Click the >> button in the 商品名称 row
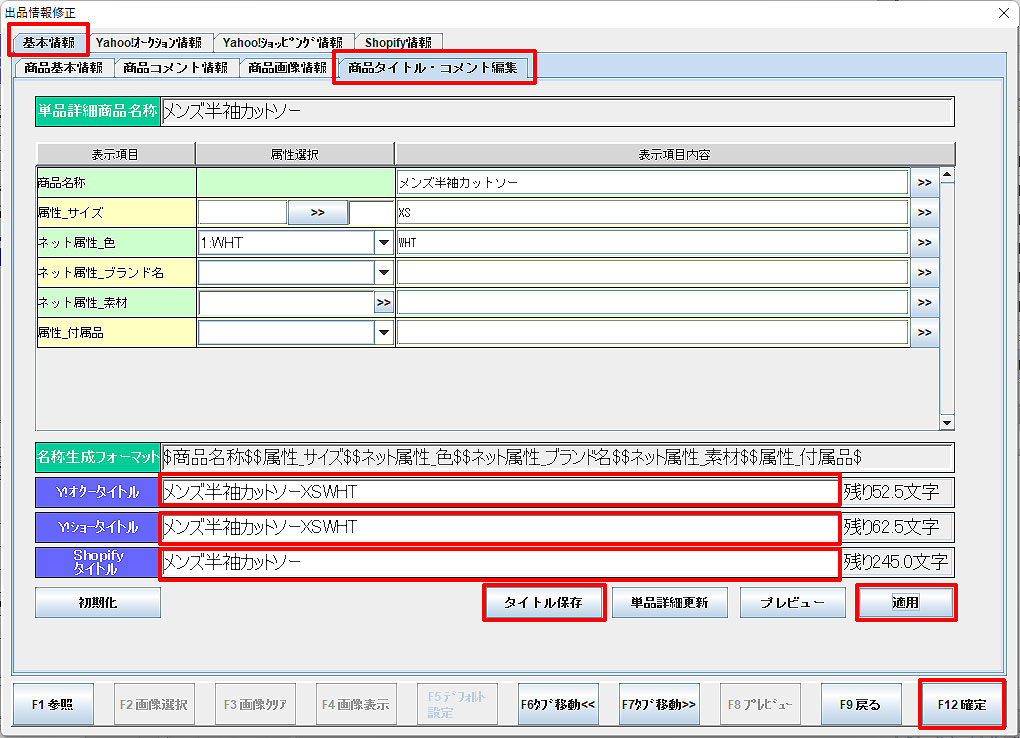This screenshot has width=1020, height=738. (924, 182)
